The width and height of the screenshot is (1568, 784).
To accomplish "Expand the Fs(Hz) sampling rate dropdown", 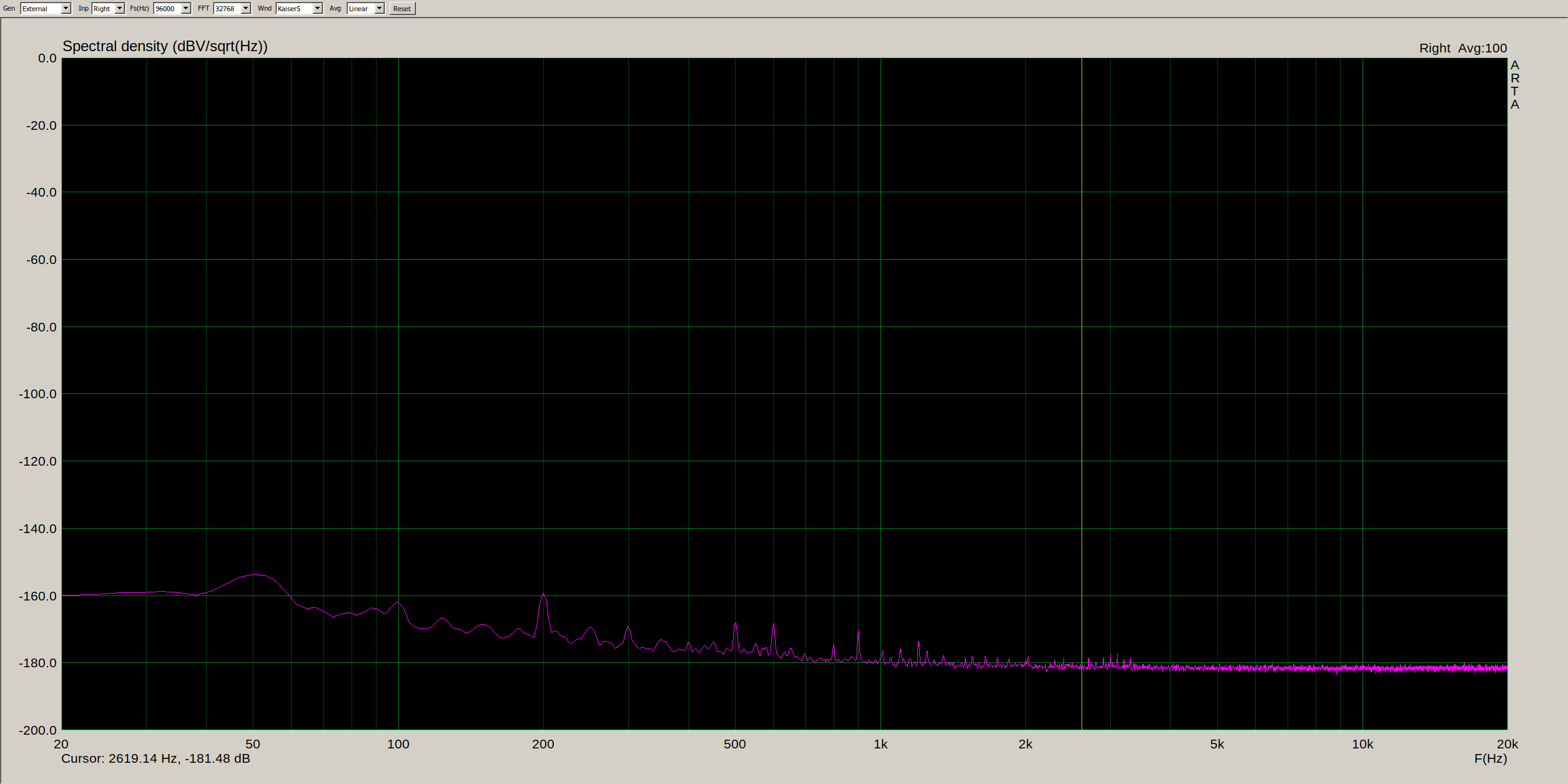I will (172, 9).
